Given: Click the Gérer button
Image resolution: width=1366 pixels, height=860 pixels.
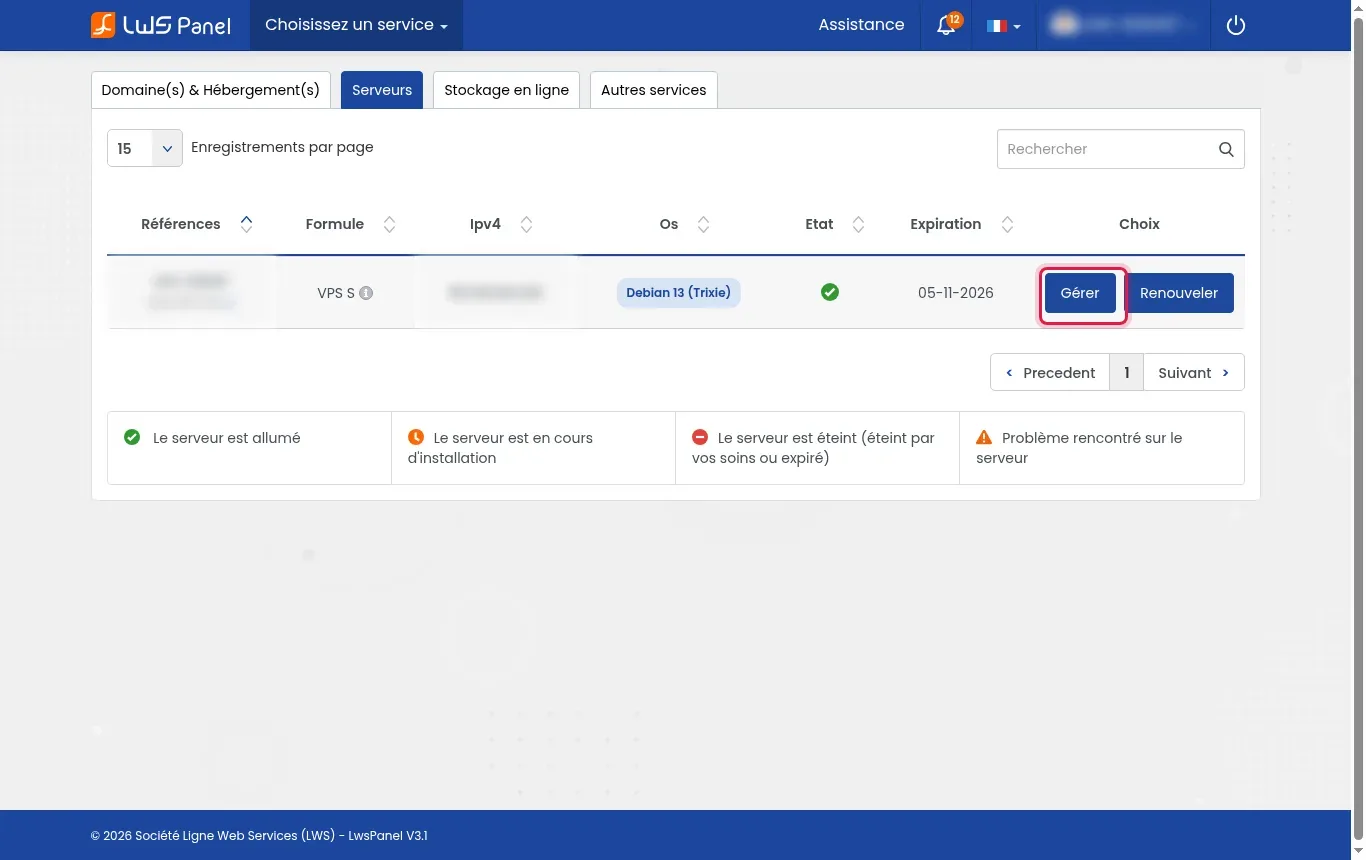Looking at the screenshot, I should [x=1080, y=293].
